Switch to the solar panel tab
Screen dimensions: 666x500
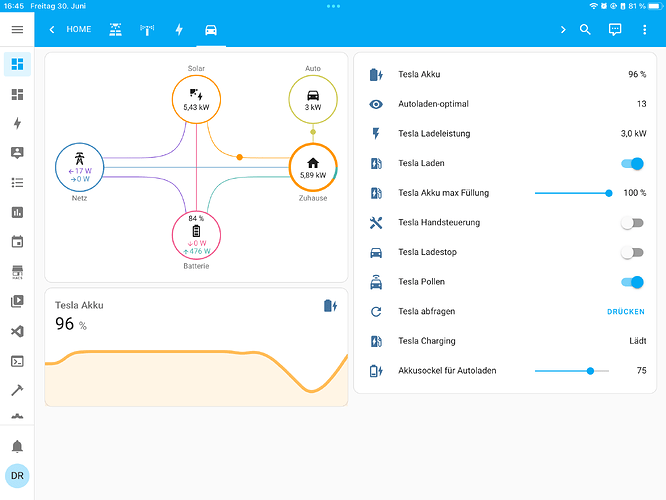pyautogui.click(x=116, y=29)
